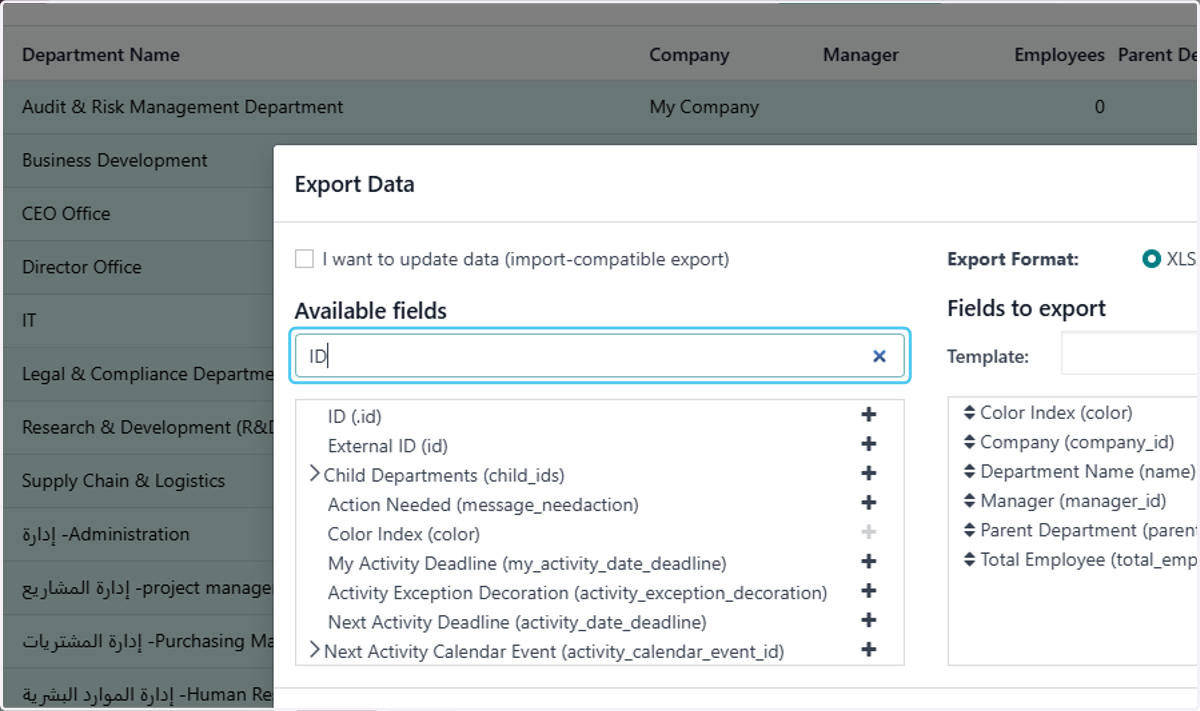This screenshot has height=711, width=1200.
Task: Select Company (company_id) in fields to export
Action: pyautogui.click(x=1077, y=442)
